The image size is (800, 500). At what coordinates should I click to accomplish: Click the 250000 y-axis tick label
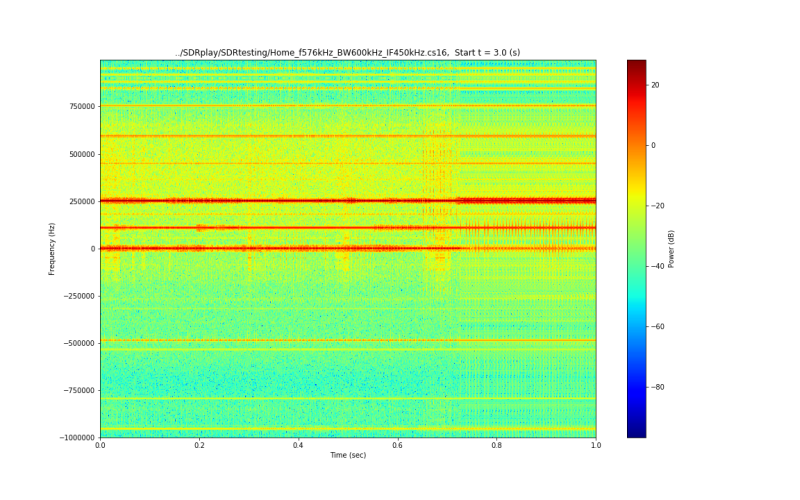tap(82, 202)
